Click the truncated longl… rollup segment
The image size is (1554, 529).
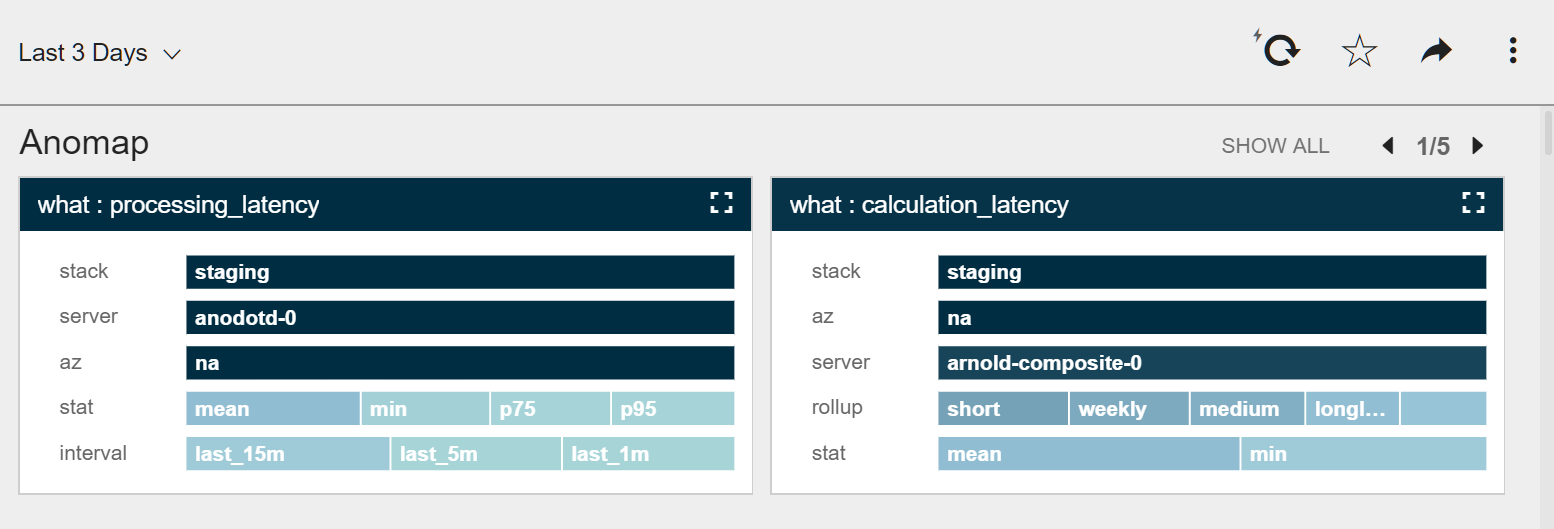(x=1352, y=409)
